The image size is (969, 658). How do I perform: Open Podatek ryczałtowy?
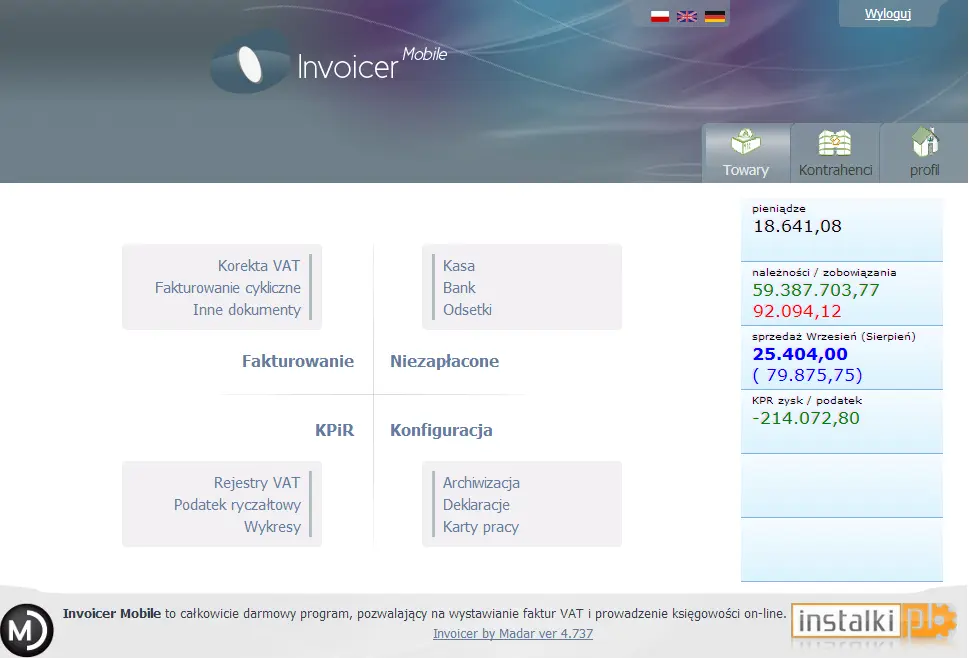pyautogui.click(x=237, y=505)
